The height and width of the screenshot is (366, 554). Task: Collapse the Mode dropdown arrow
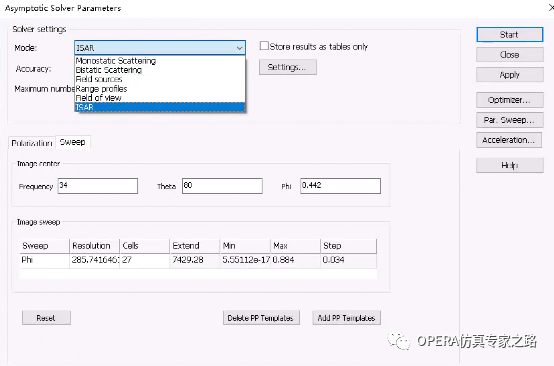[x=240, y=48]
